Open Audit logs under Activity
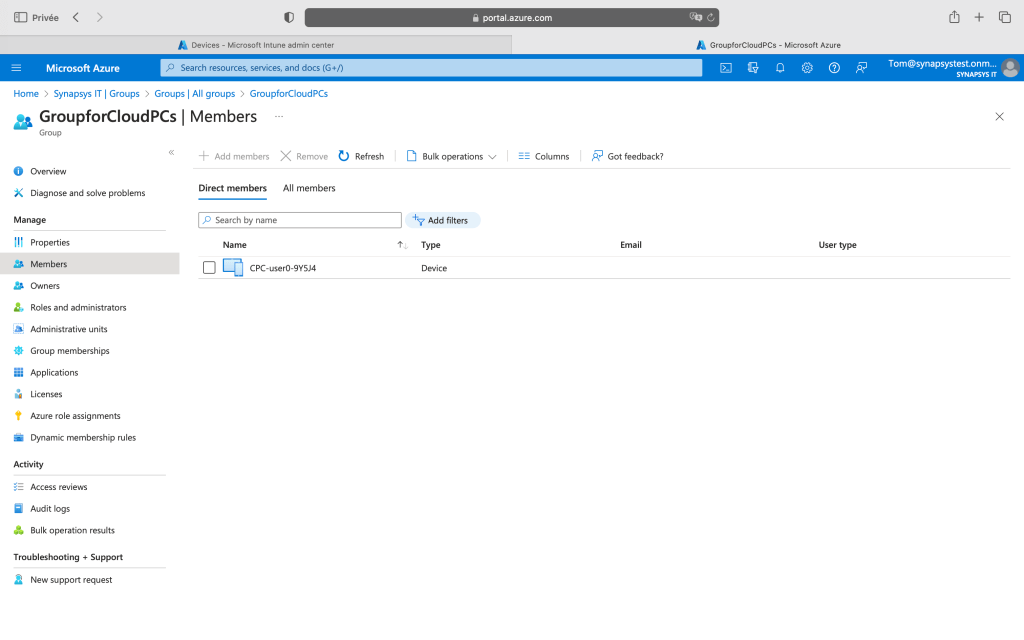 [50, 509]
